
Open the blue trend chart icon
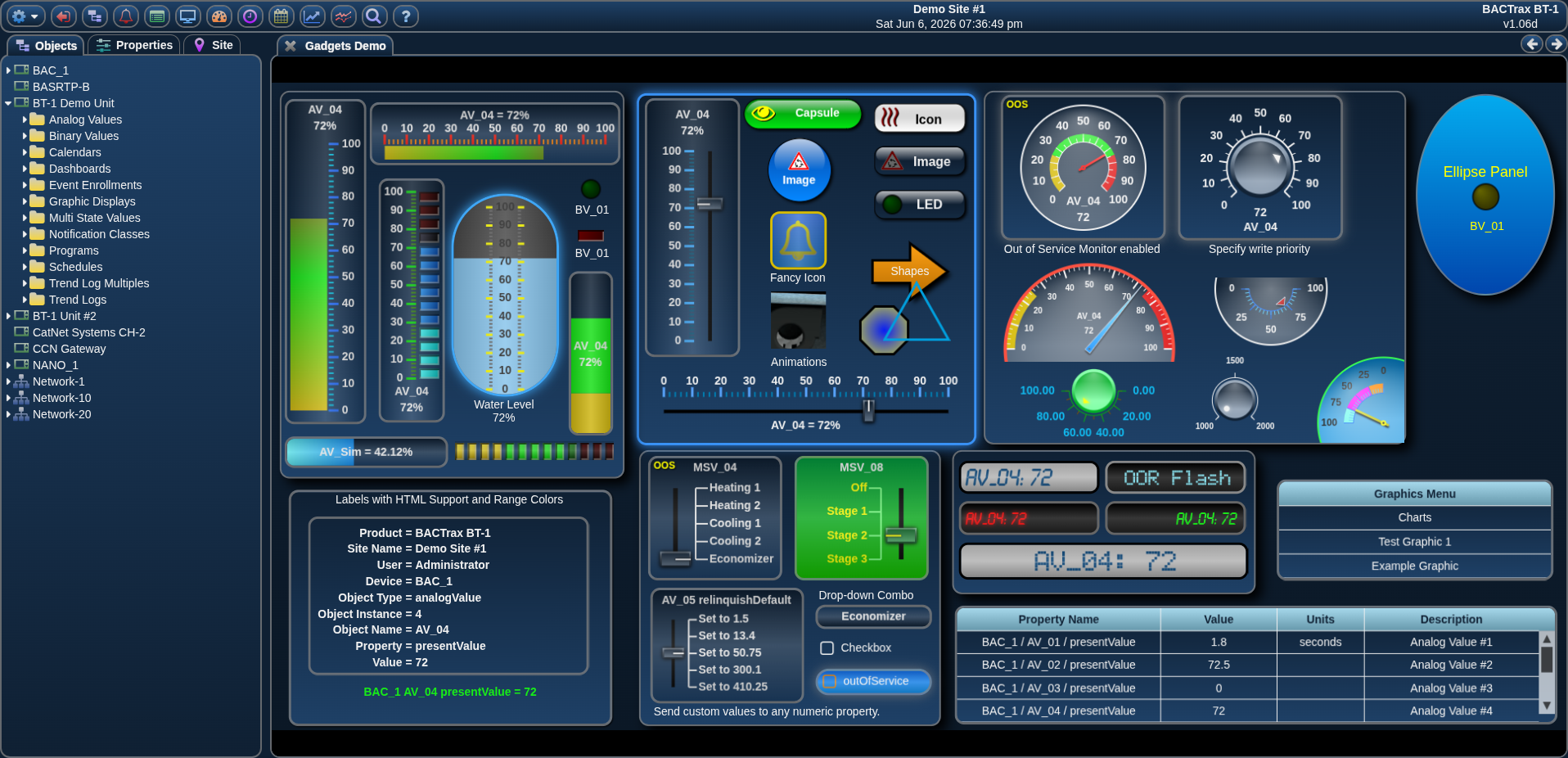312,16
